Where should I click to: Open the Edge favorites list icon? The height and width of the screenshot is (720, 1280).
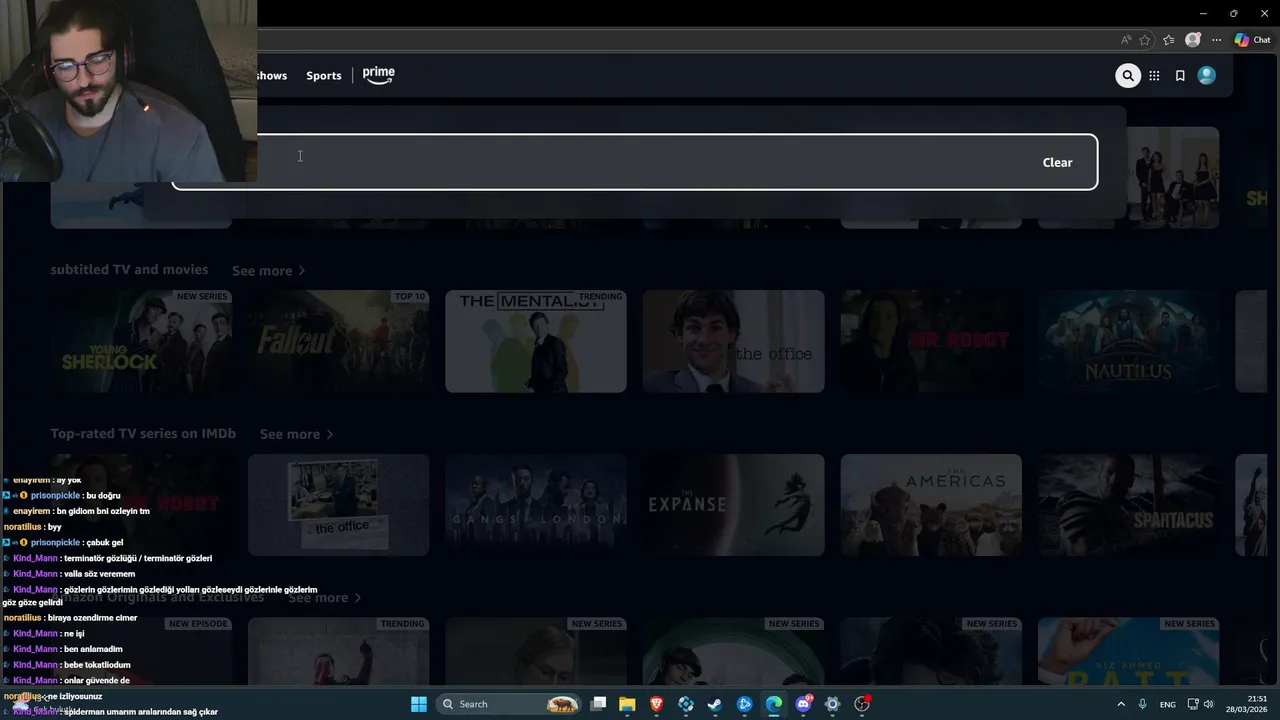coord(1169,40)
